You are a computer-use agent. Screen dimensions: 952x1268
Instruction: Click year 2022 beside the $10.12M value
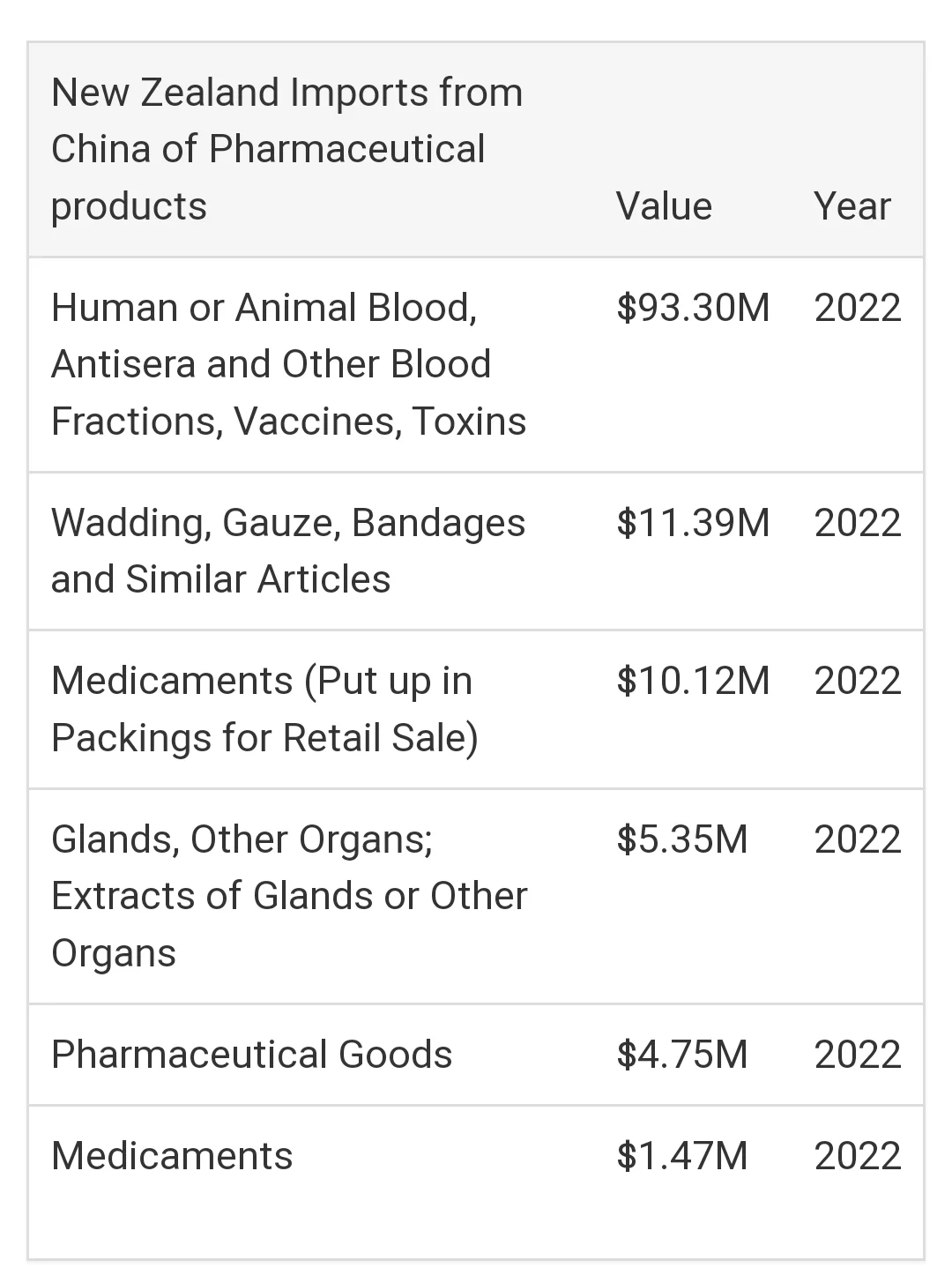tap(858, 681)
